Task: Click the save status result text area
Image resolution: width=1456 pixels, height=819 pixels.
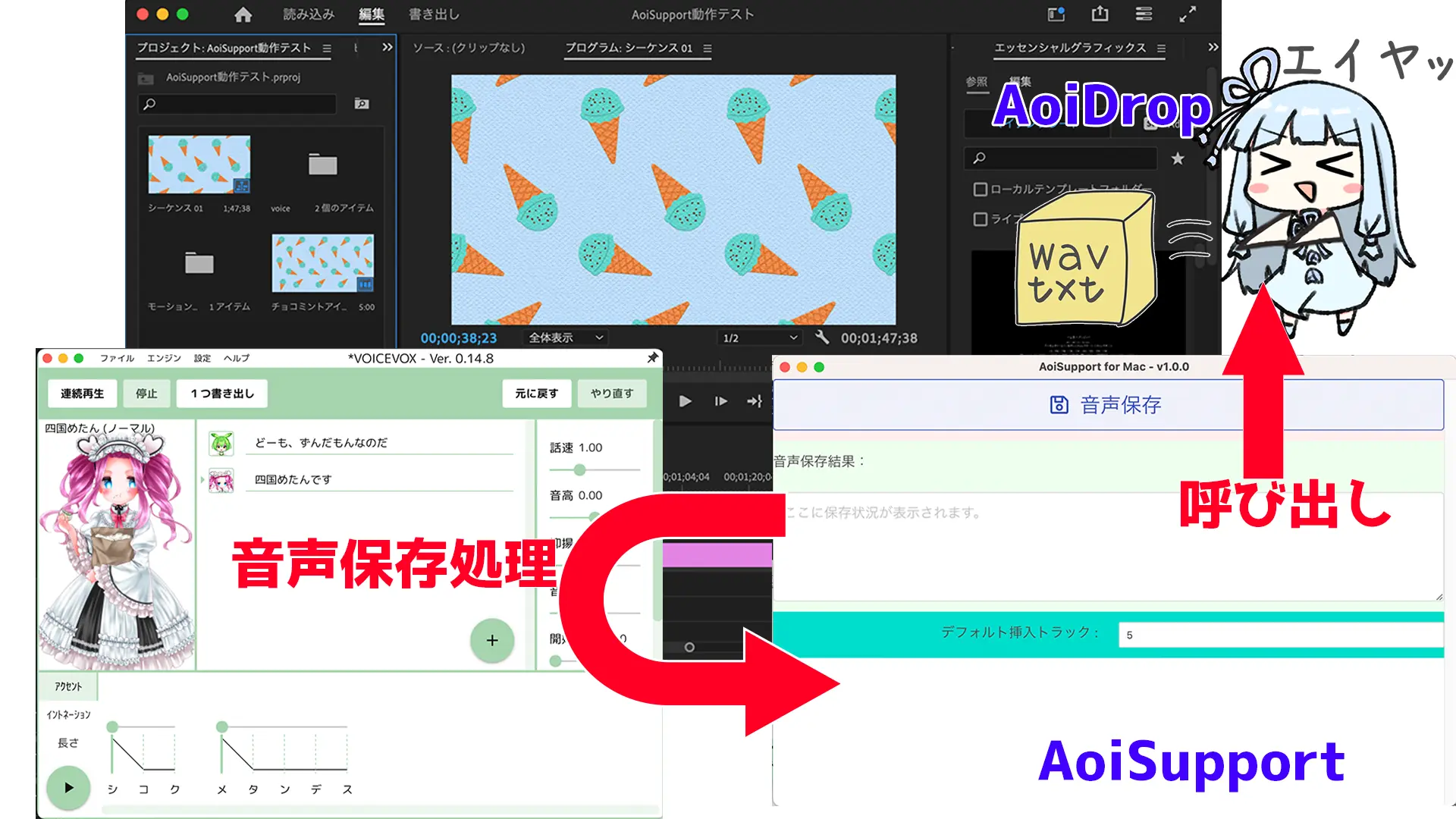Action: tap(1108, 547)
